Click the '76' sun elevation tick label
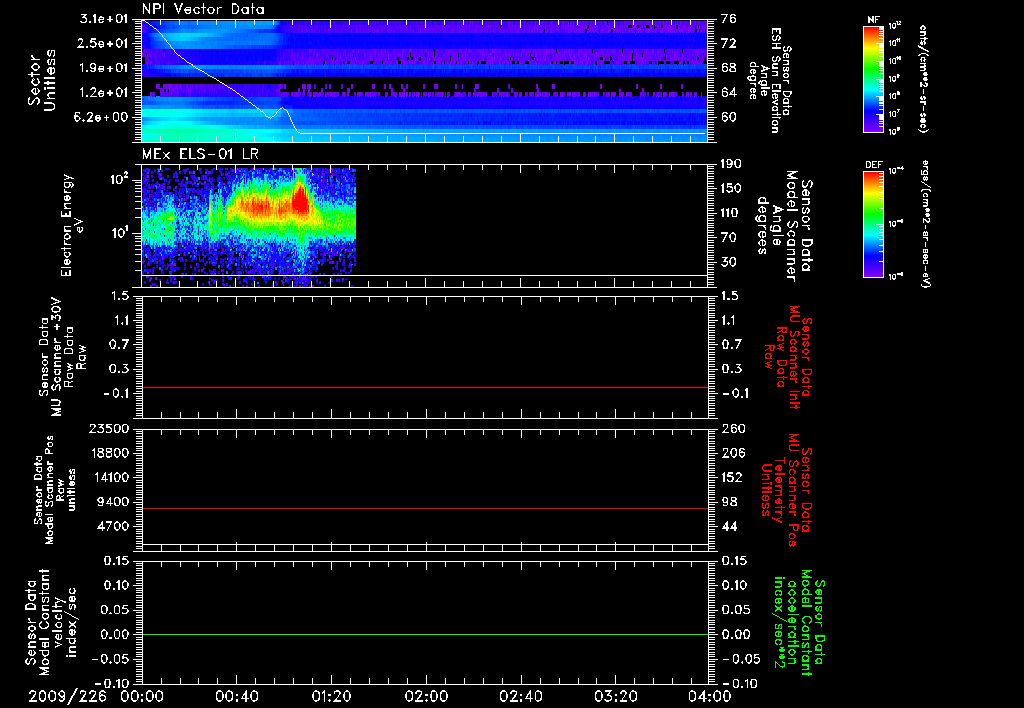Viewport: 1024px width, 708px height. point(729,19)
